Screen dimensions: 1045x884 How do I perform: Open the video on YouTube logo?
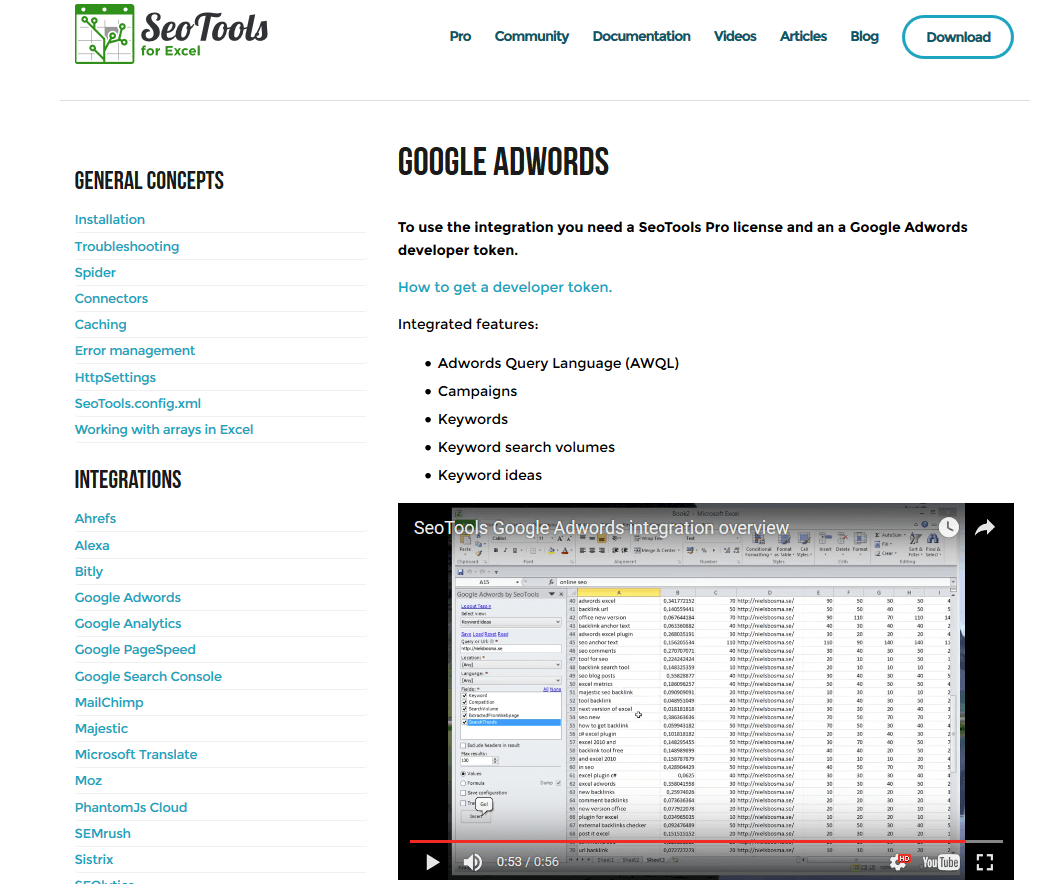(x=940, y=862)
